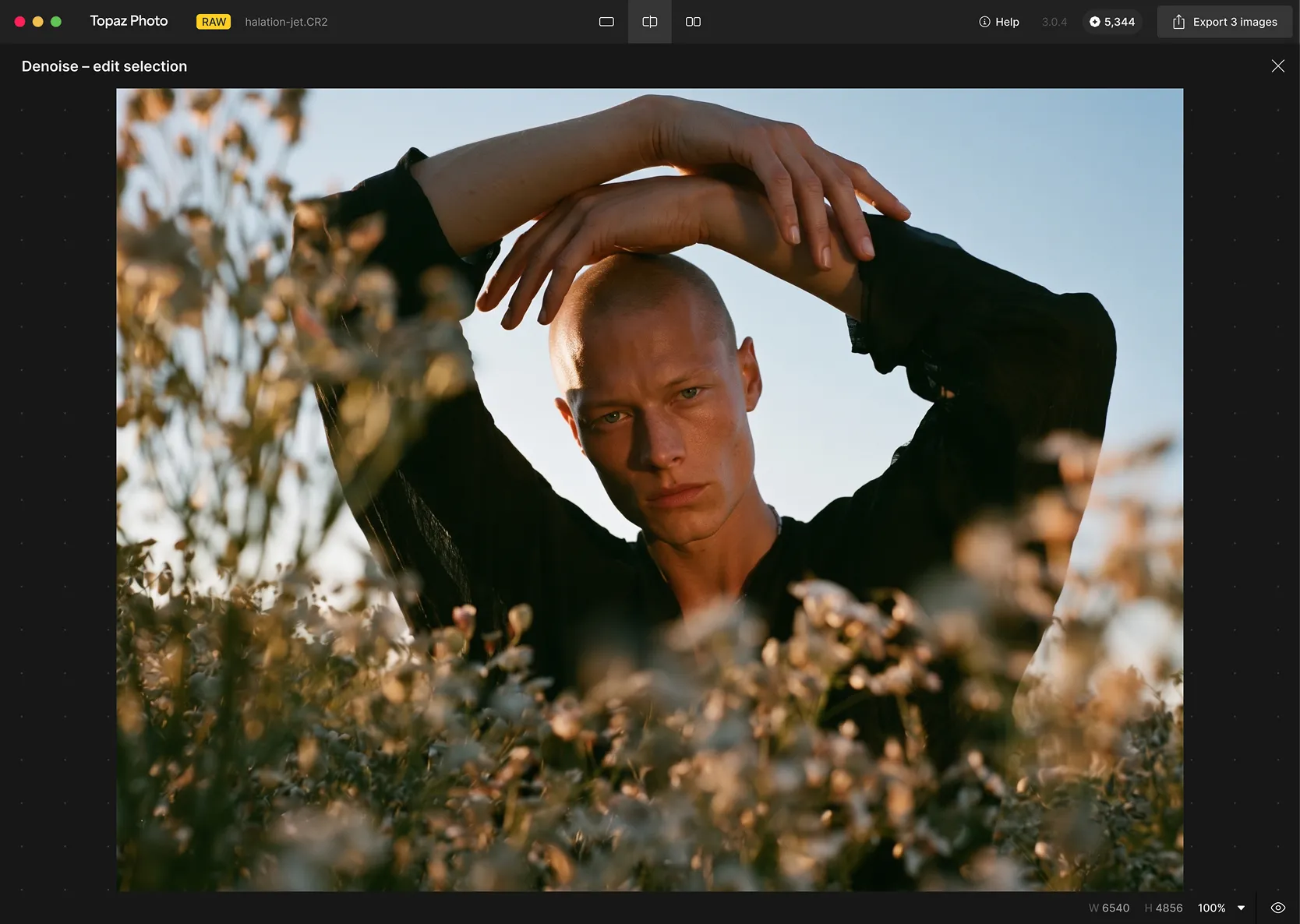1300x924 pixels.
Task: Switch to single image view
Action: tap(606, 22)
